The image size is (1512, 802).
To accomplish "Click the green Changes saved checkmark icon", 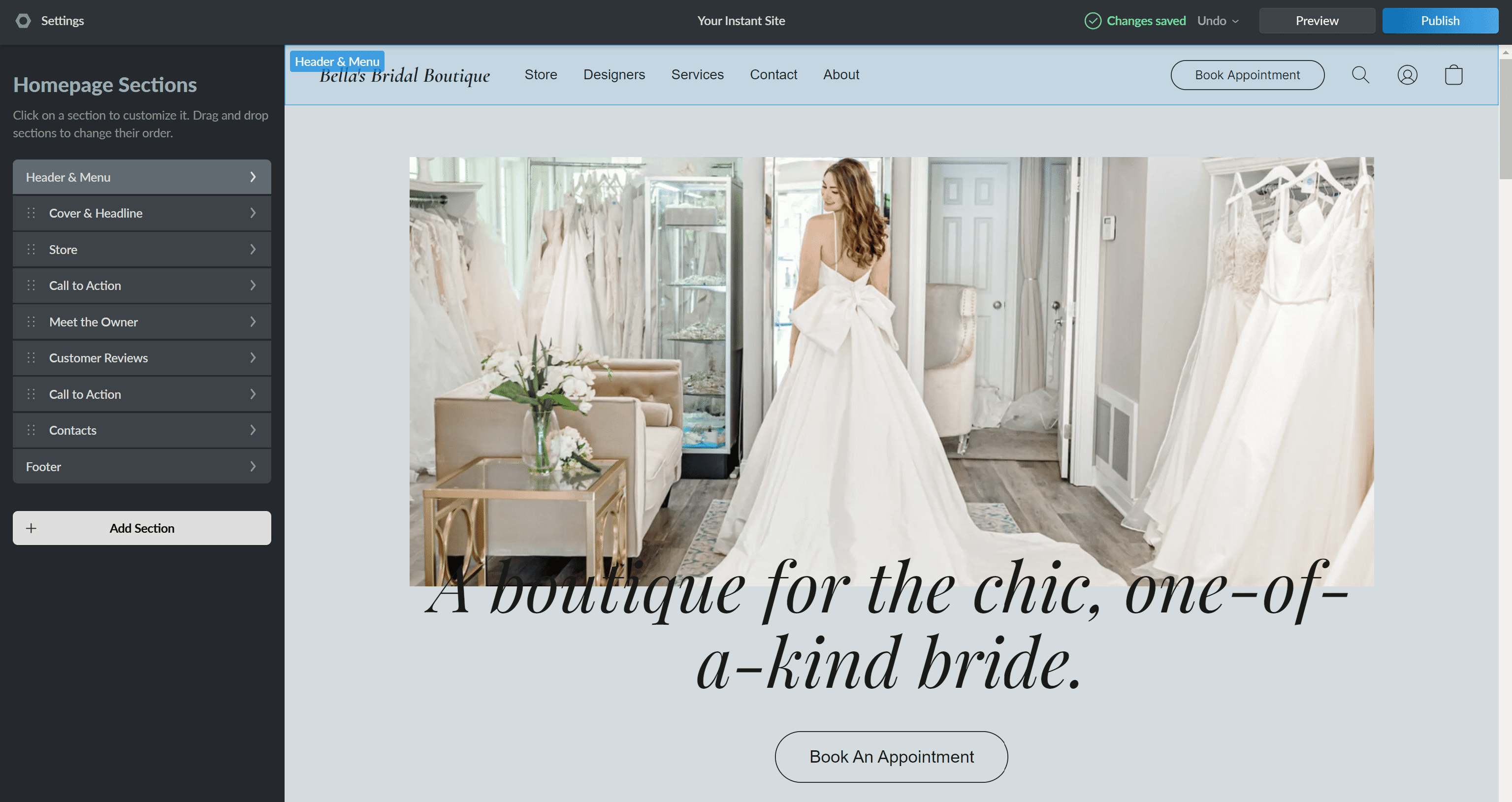I will (x=1092, y=21).
